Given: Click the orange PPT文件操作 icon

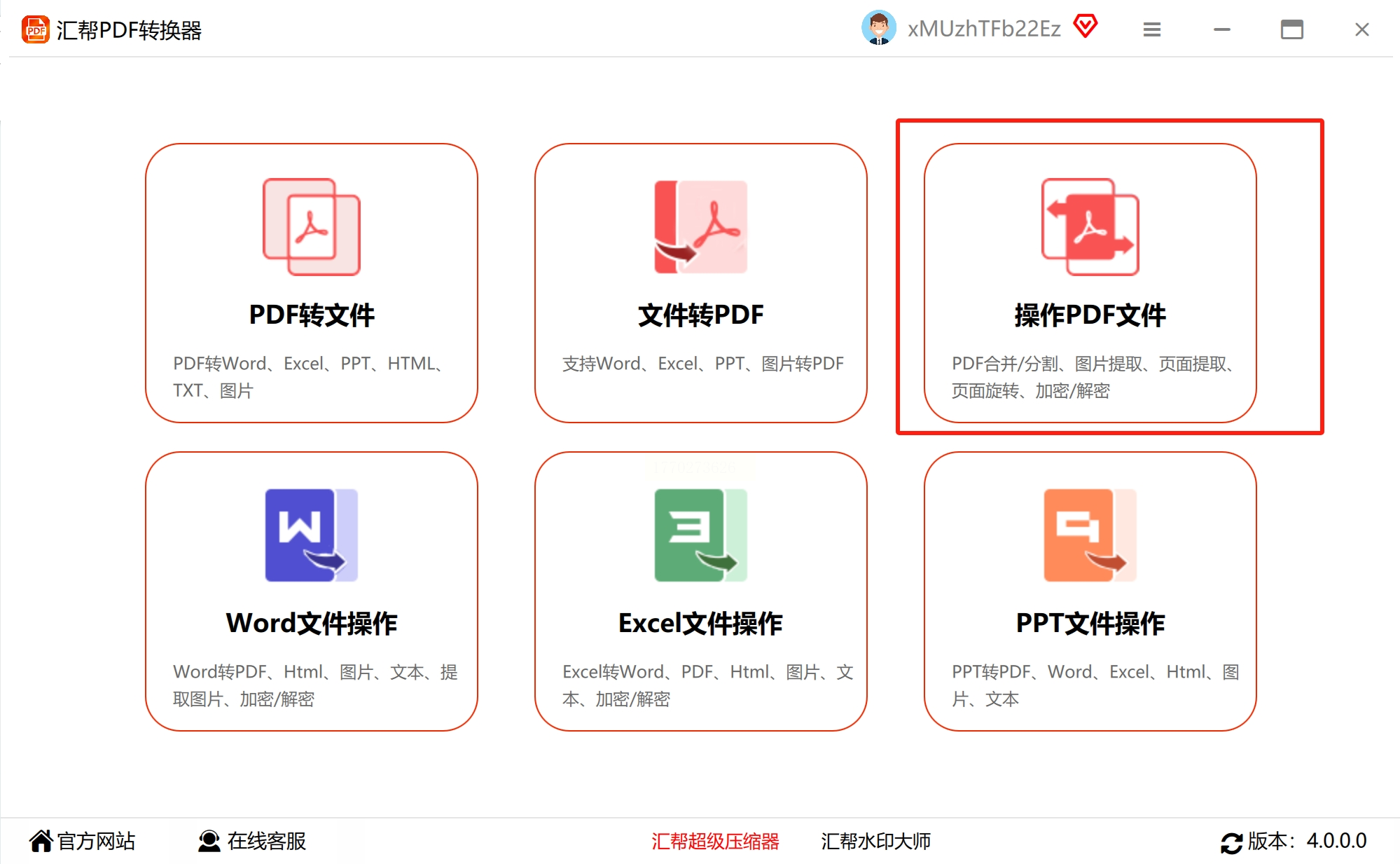Looking at the screenshot, I should 1090,535.
